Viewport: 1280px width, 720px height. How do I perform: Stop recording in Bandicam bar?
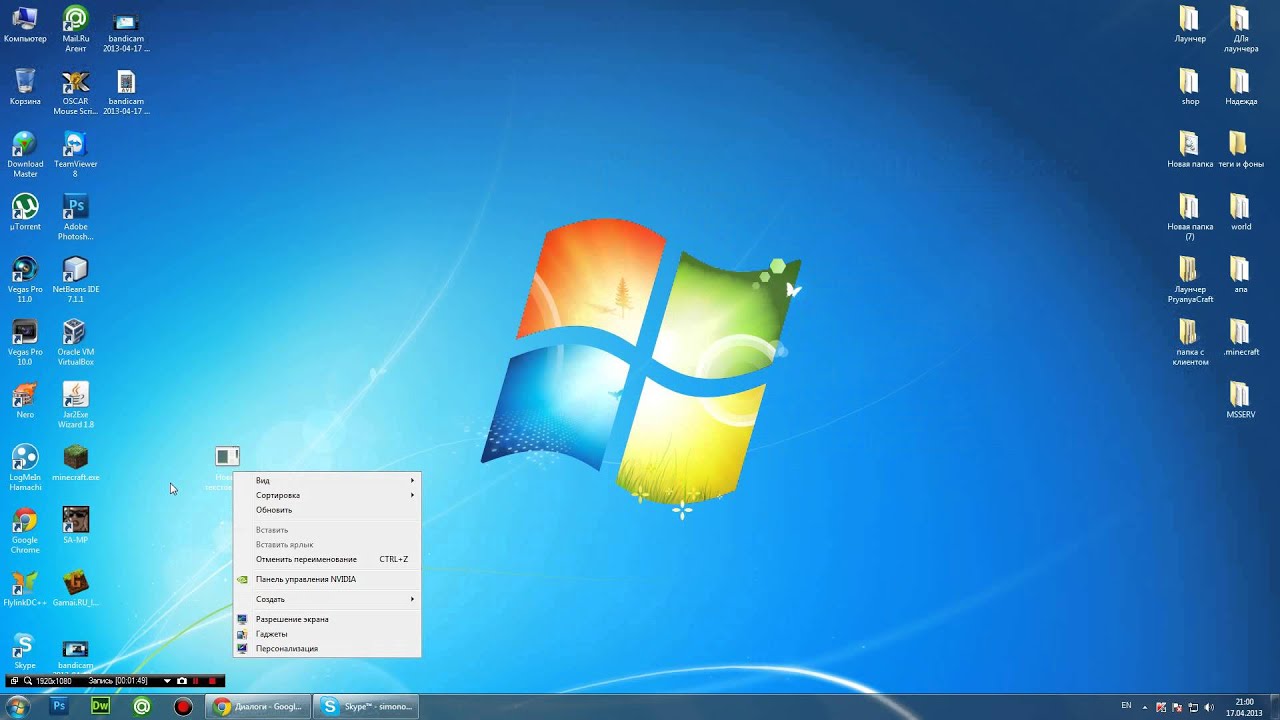coord(213,681)
